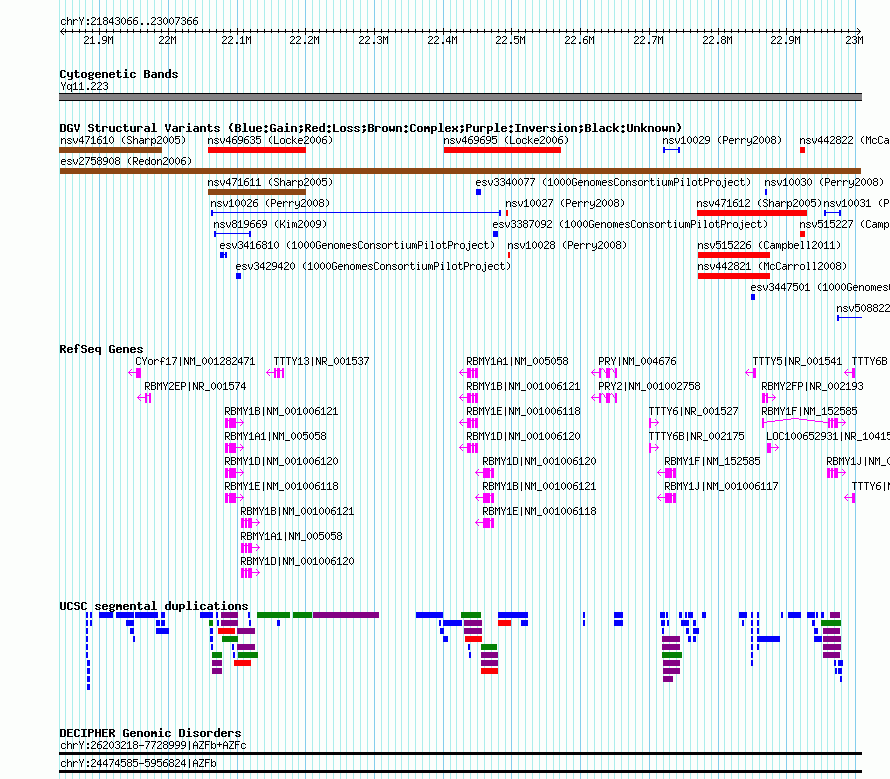Open the DECIPHER Genomic Disorders track title
The image size is (890, 779).
150,733
